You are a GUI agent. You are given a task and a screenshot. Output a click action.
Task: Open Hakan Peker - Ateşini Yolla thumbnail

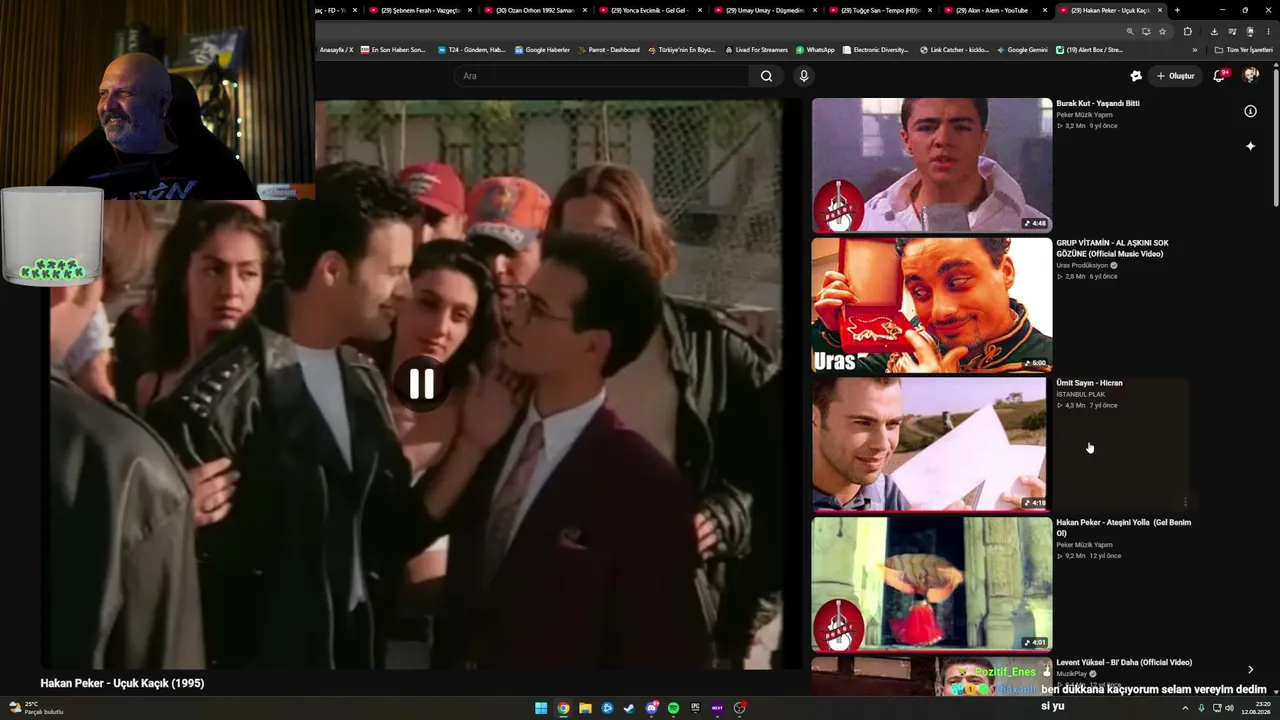(932, 584)
